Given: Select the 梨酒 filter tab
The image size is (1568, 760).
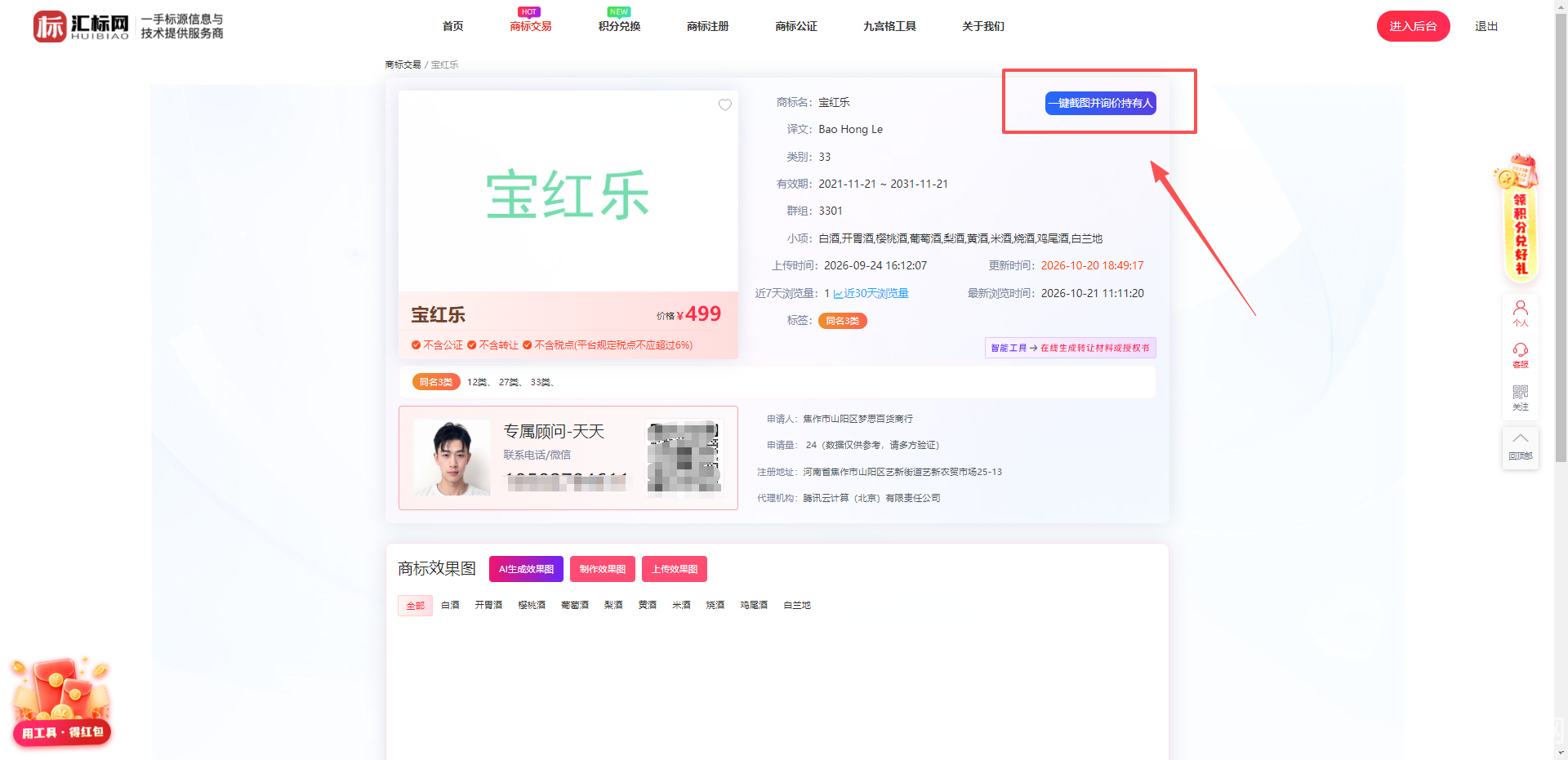Looking at the screenshot, I should [x=613, y=605].
